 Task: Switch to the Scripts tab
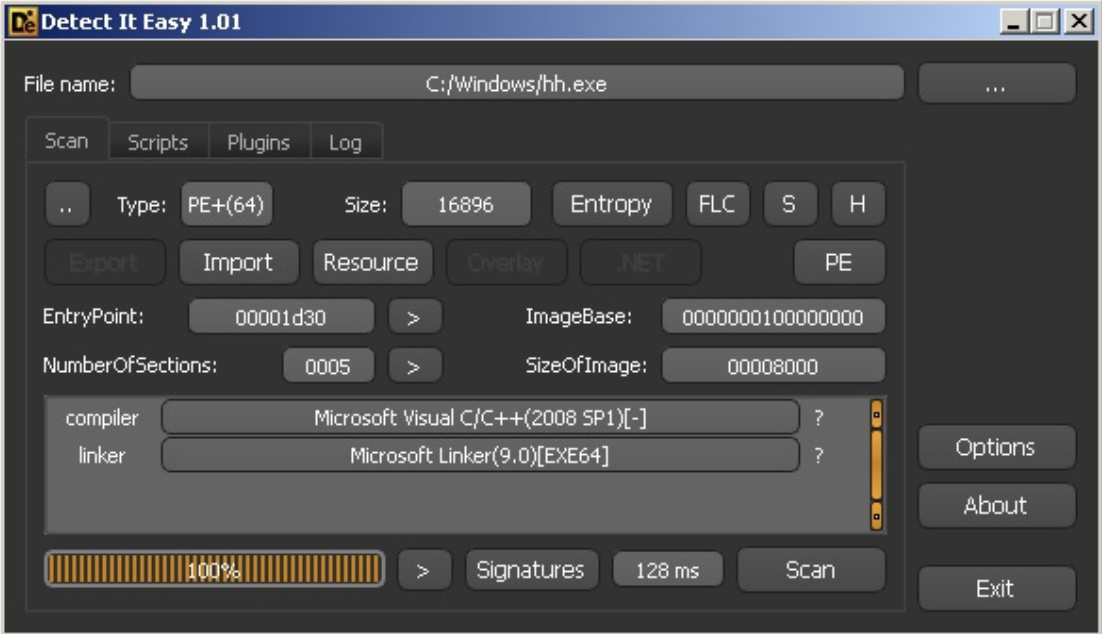tap(158, 142)
